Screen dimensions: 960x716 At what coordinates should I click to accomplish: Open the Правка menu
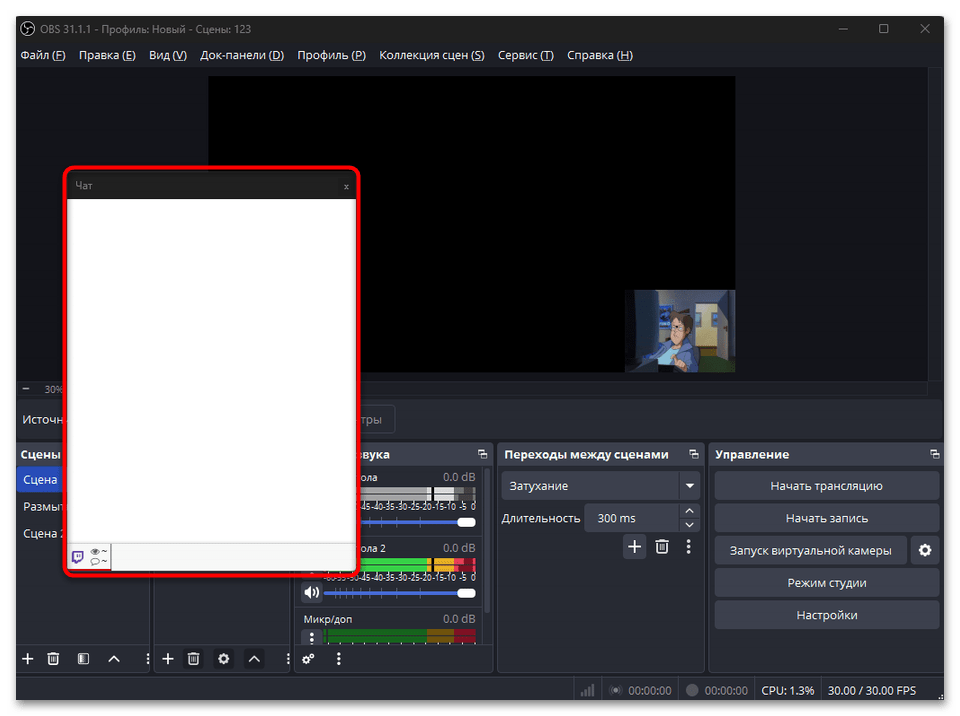click(107, 55)
